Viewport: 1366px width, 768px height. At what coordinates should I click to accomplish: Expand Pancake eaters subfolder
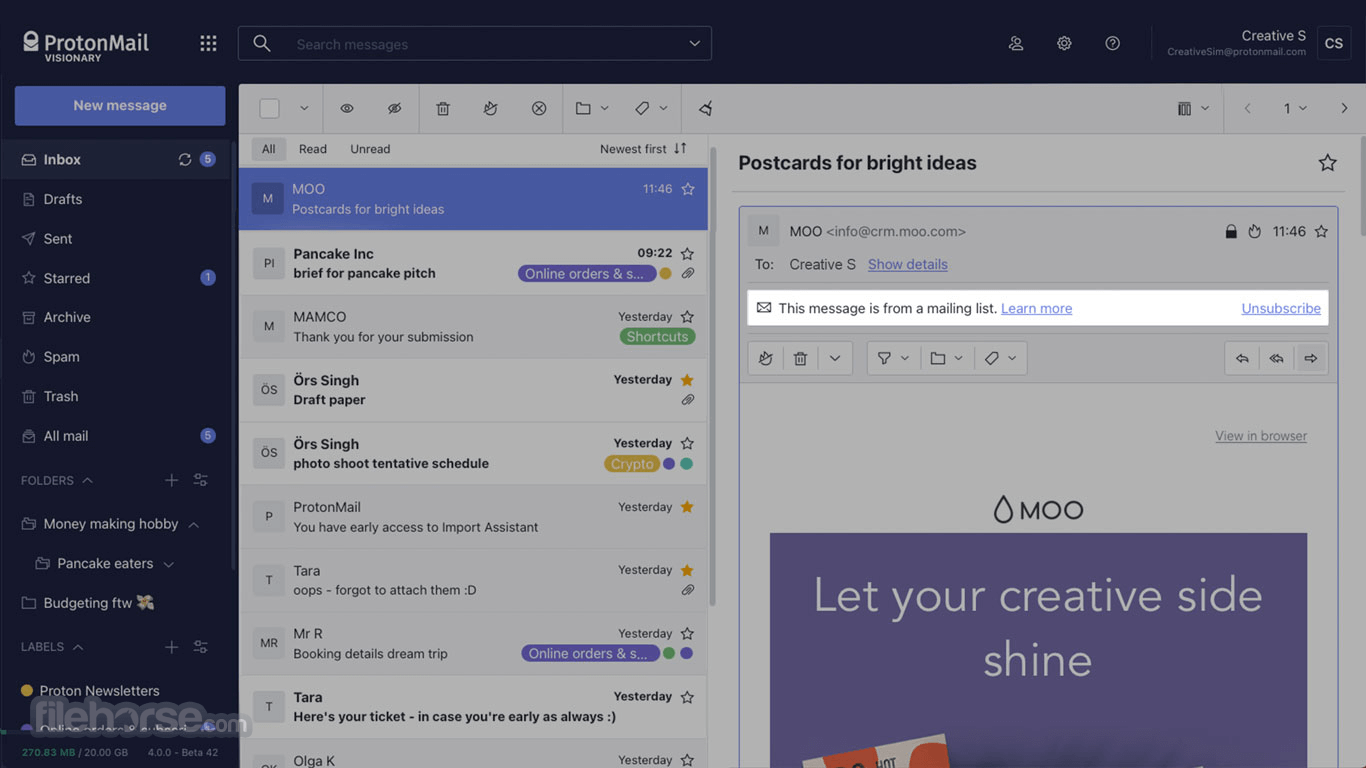(168, 564)
